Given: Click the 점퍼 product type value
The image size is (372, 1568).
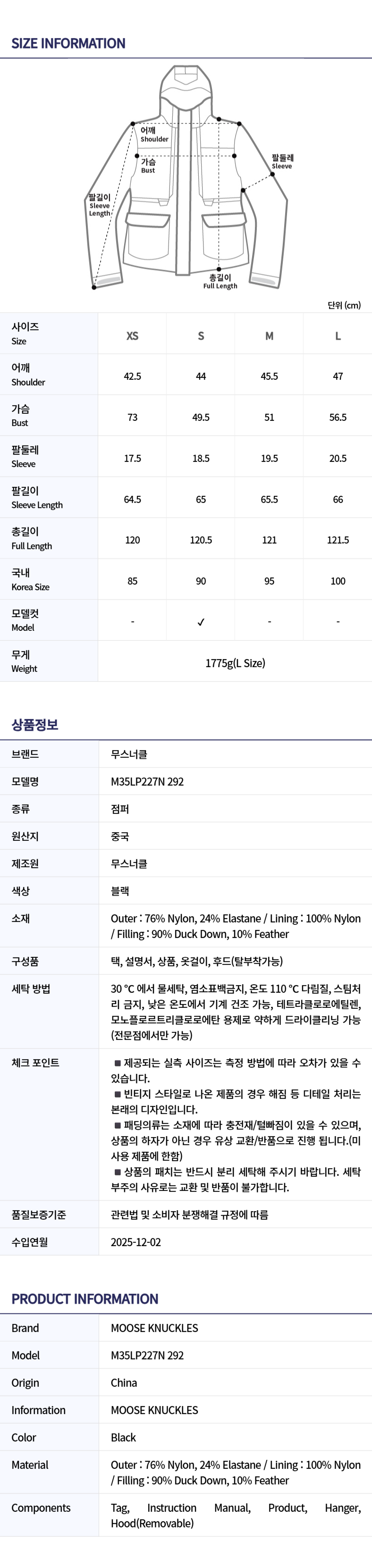Looking at the screenshot, I should coord(120,809).
